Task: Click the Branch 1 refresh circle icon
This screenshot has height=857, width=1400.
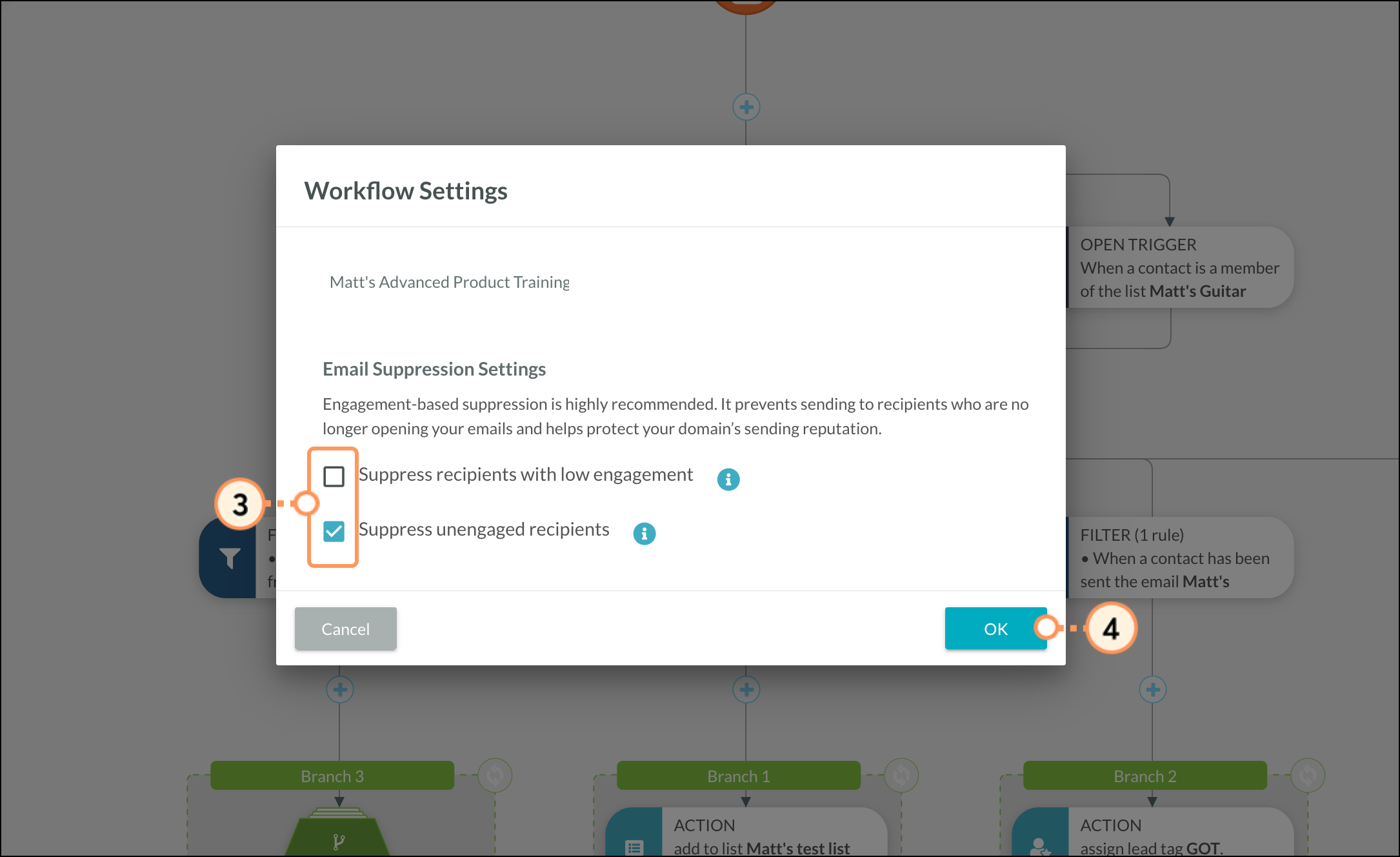Action: pos(901,775)
